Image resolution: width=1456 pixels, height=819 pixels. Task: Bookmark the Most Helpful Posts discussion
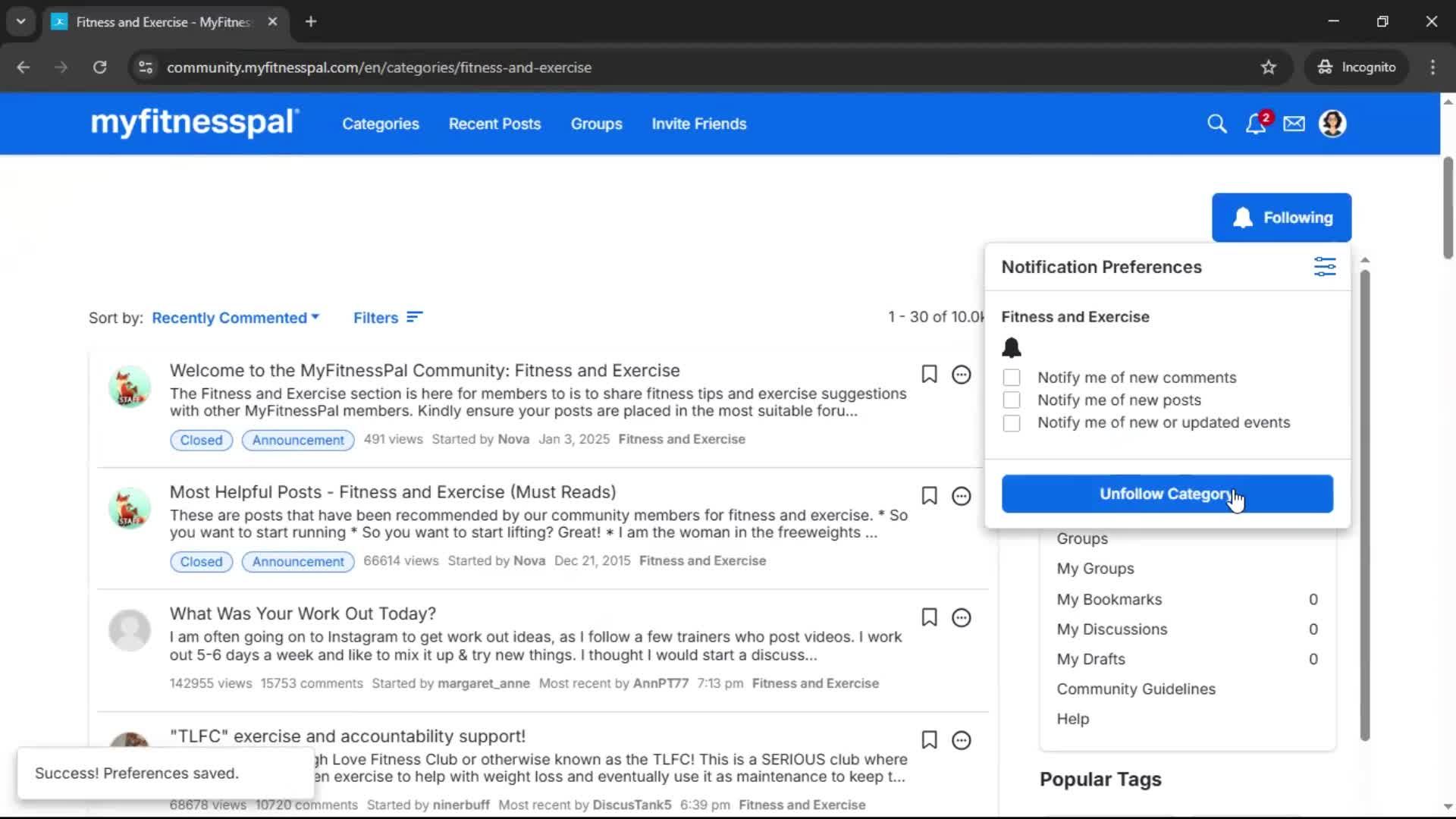click(929, 496)
